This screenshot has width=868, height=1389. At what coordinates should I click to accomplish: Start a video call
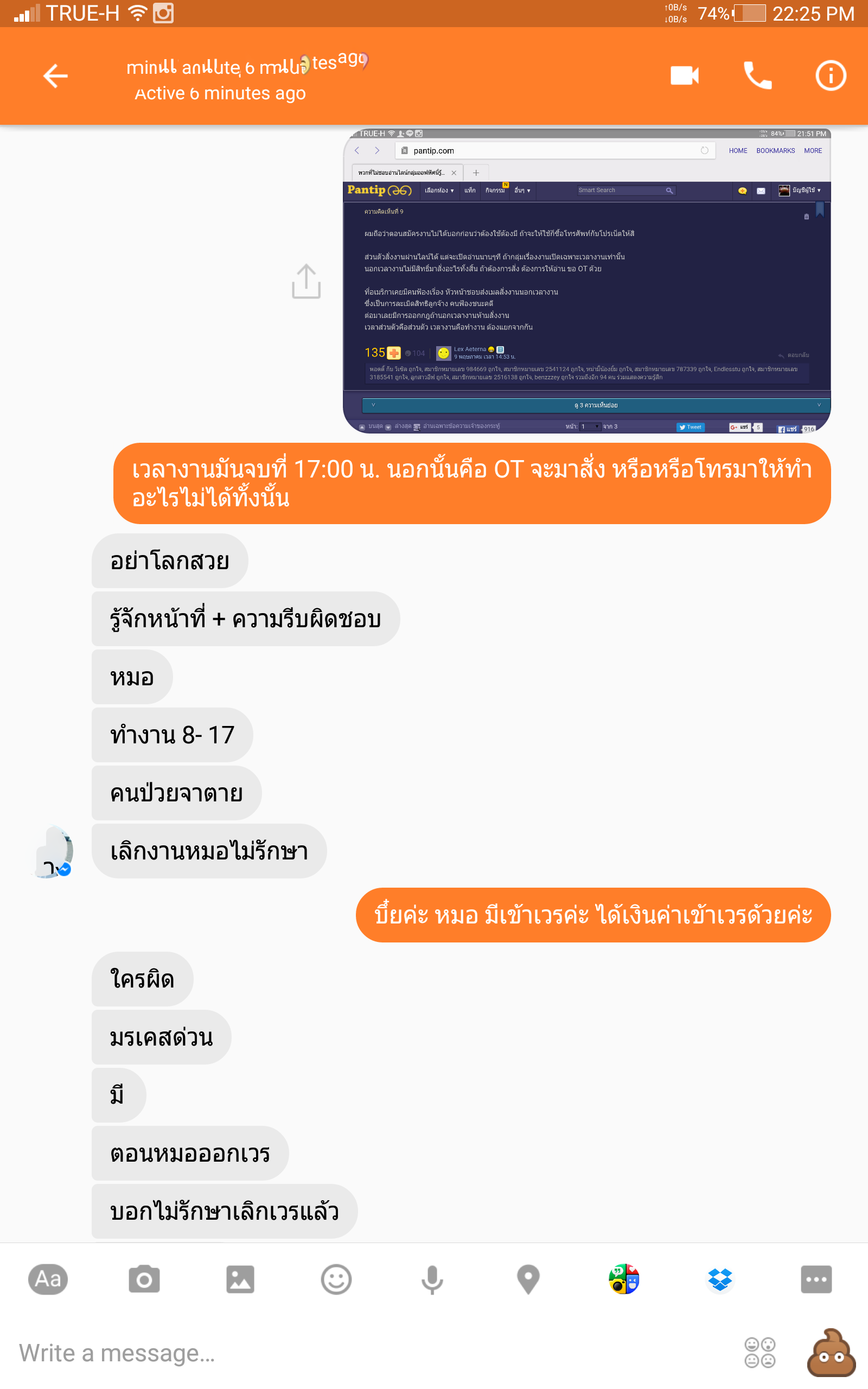(x=684, y=76)
